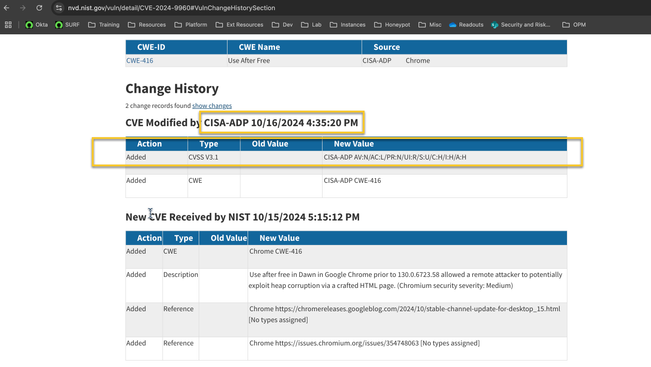
Task: Click the Use after free in Dawn description
Action: pos(406,280)
